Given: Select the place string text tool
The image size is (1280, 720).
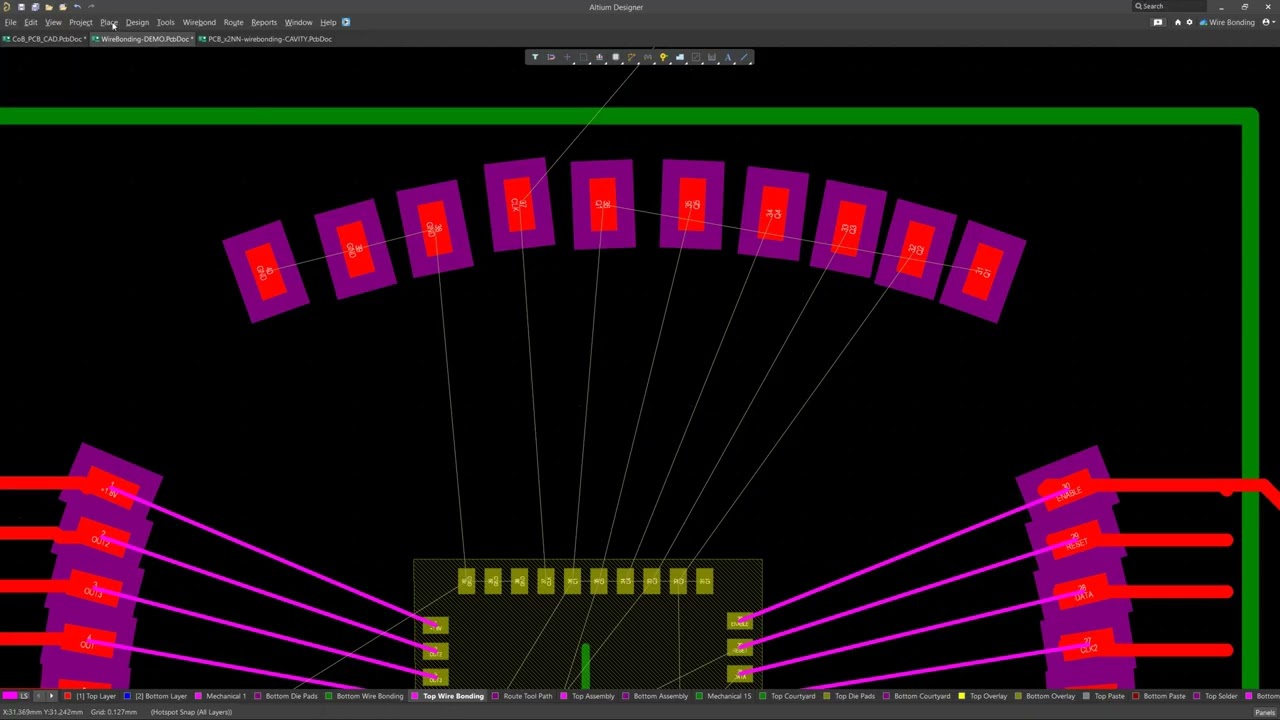Looking at the screenshot, I should 728,57.
